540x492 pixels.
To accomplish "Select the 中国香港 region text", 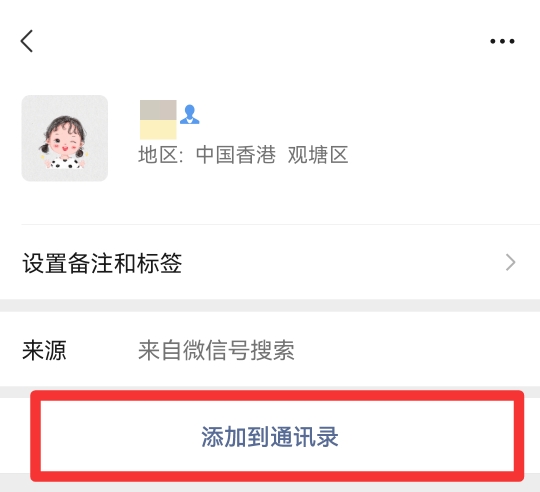I will point(236,155).
